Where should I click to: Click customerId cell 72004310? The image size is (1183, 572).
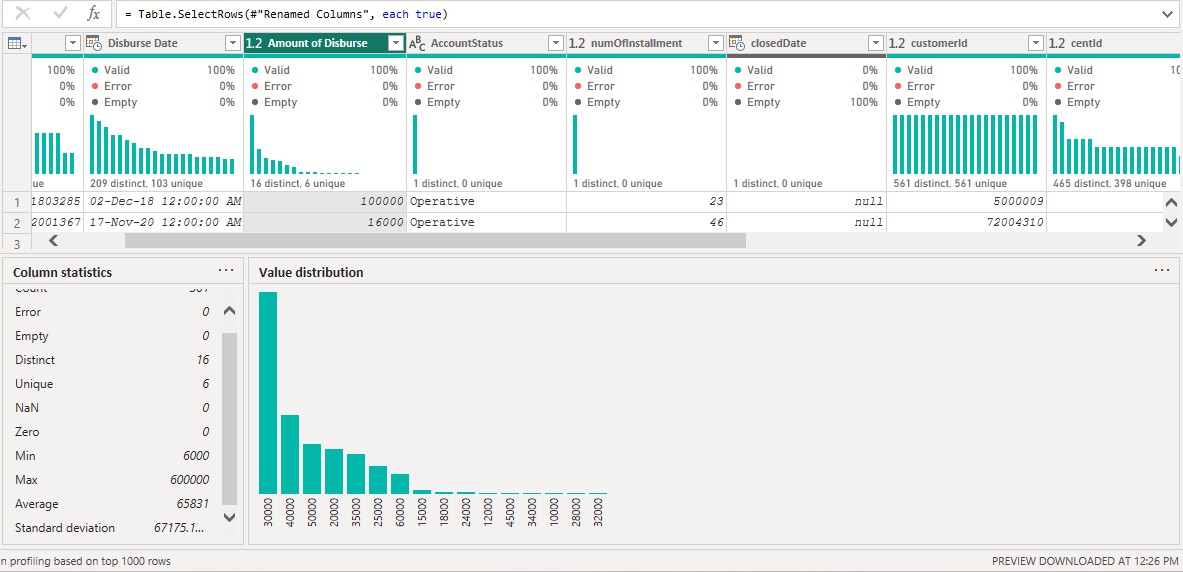coord(966,223)
